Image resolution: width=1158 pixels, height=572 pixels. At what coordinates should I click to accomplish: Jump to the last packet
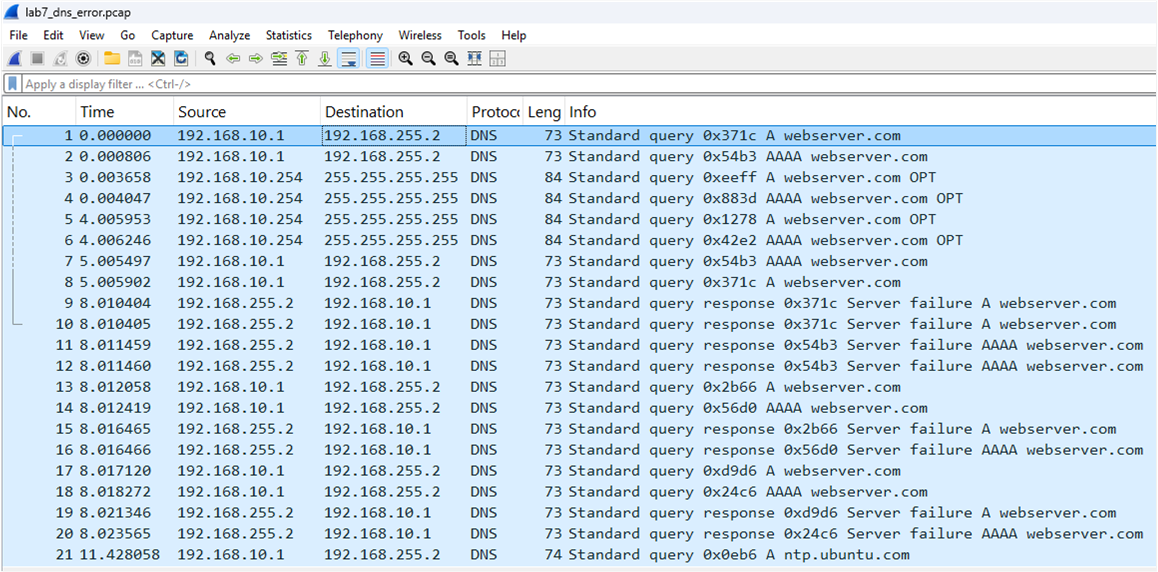pos(325,59)
